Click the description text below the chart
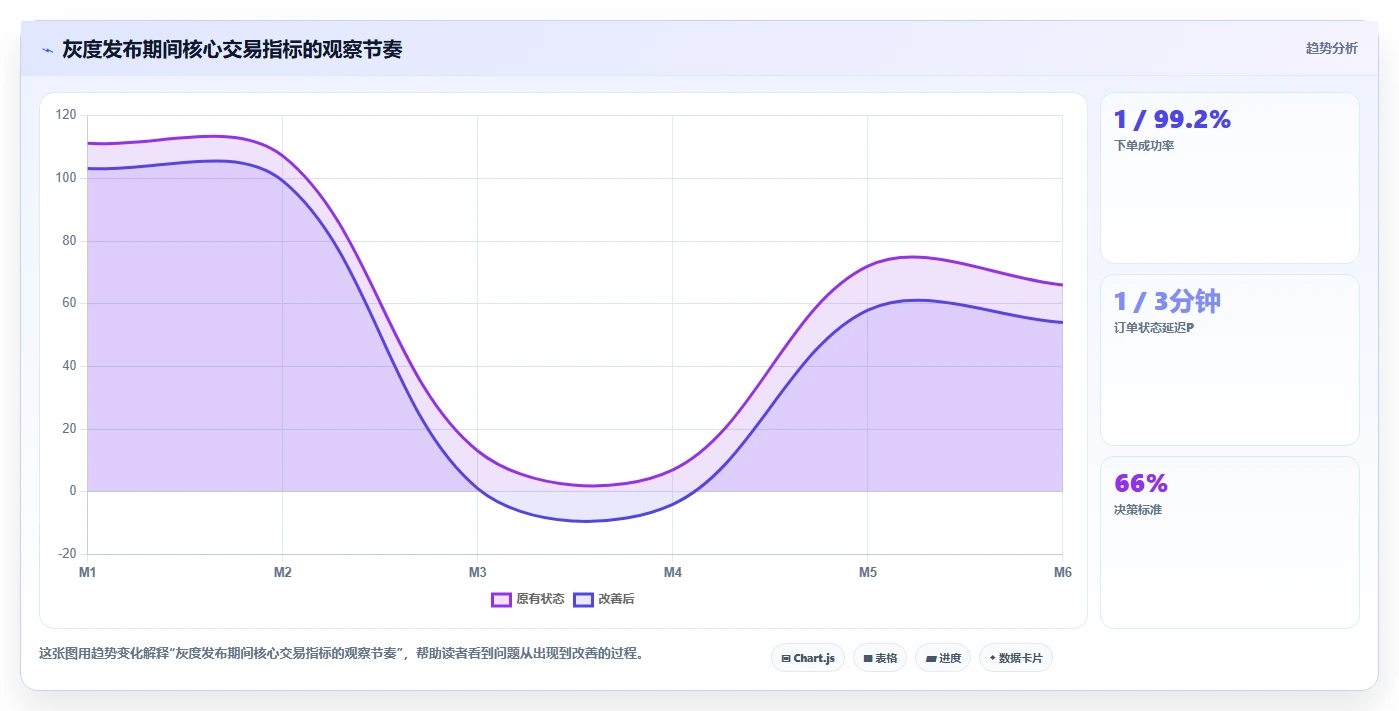 pos(341,653)
